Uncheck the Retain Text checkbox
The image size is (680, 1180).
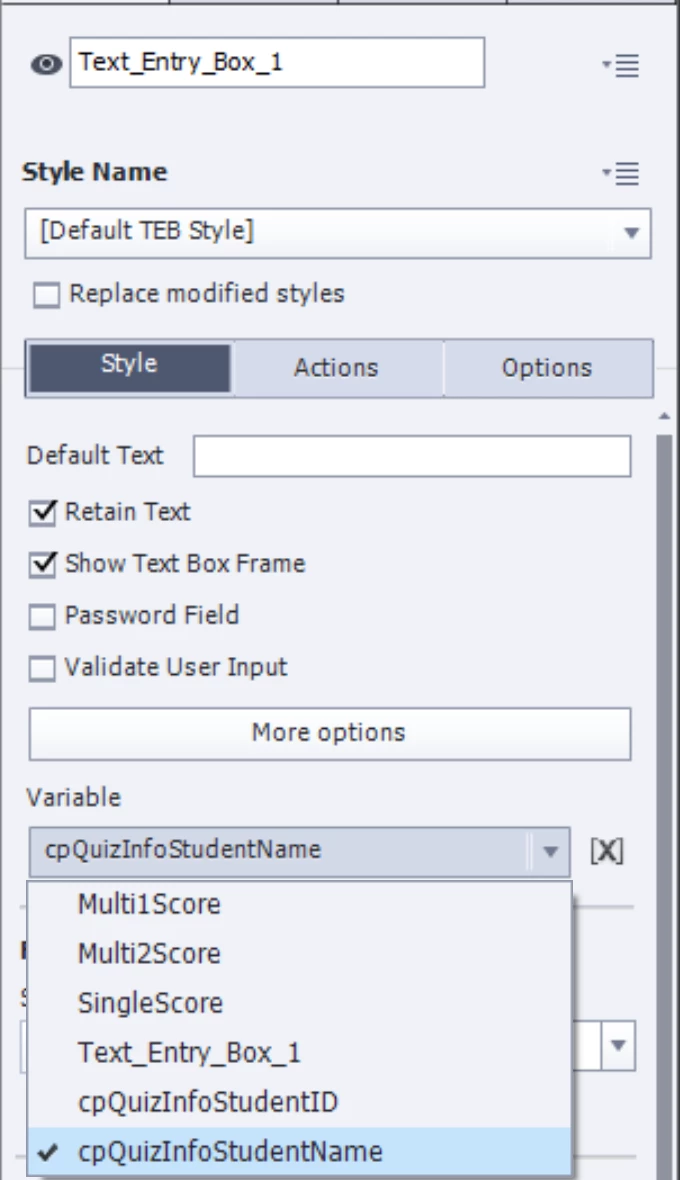(42, 513)
